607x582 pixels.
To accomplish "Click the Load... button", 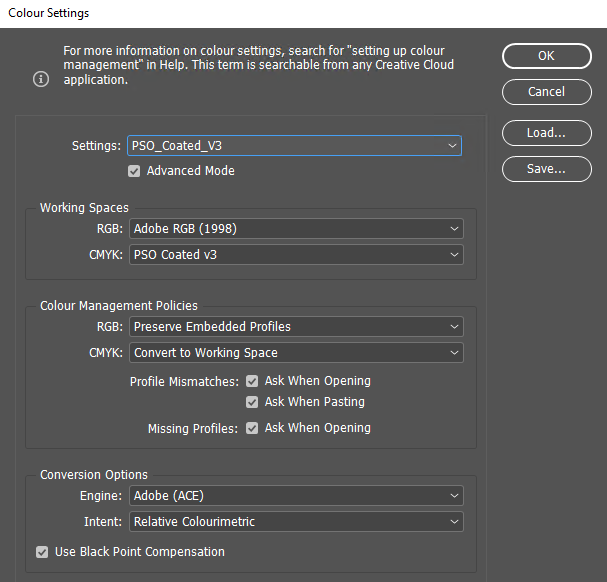I will coord(546,132).
